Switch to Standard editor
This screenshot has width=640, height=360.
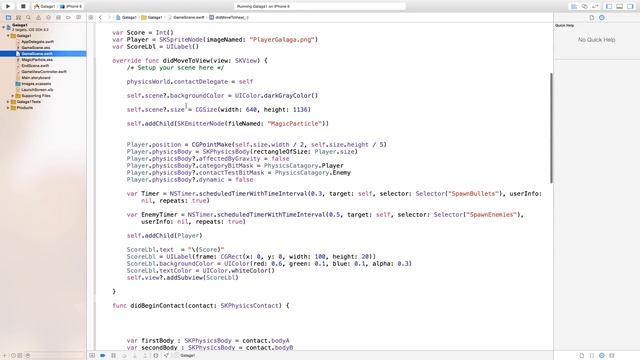574,7
